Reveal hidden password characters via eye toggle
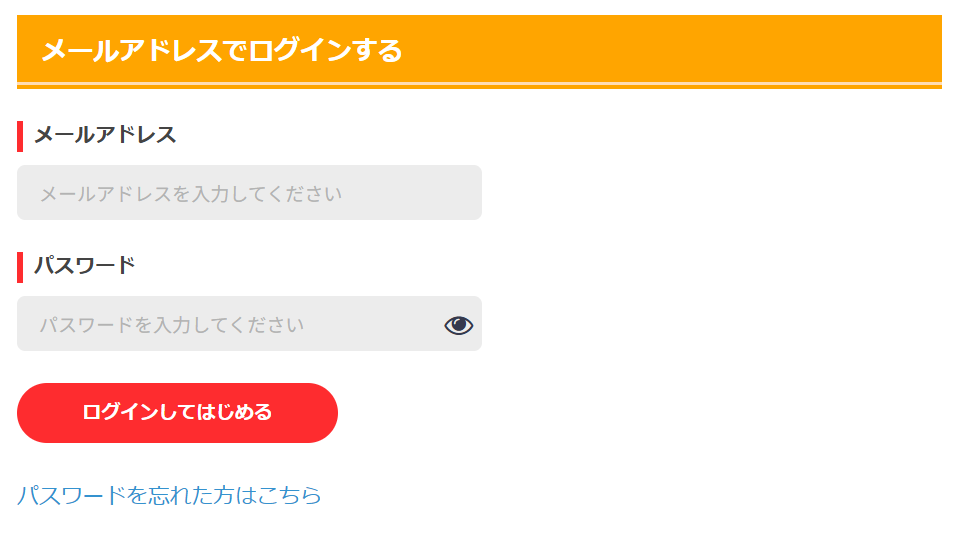957x544 pixels. tap(458, 325)
